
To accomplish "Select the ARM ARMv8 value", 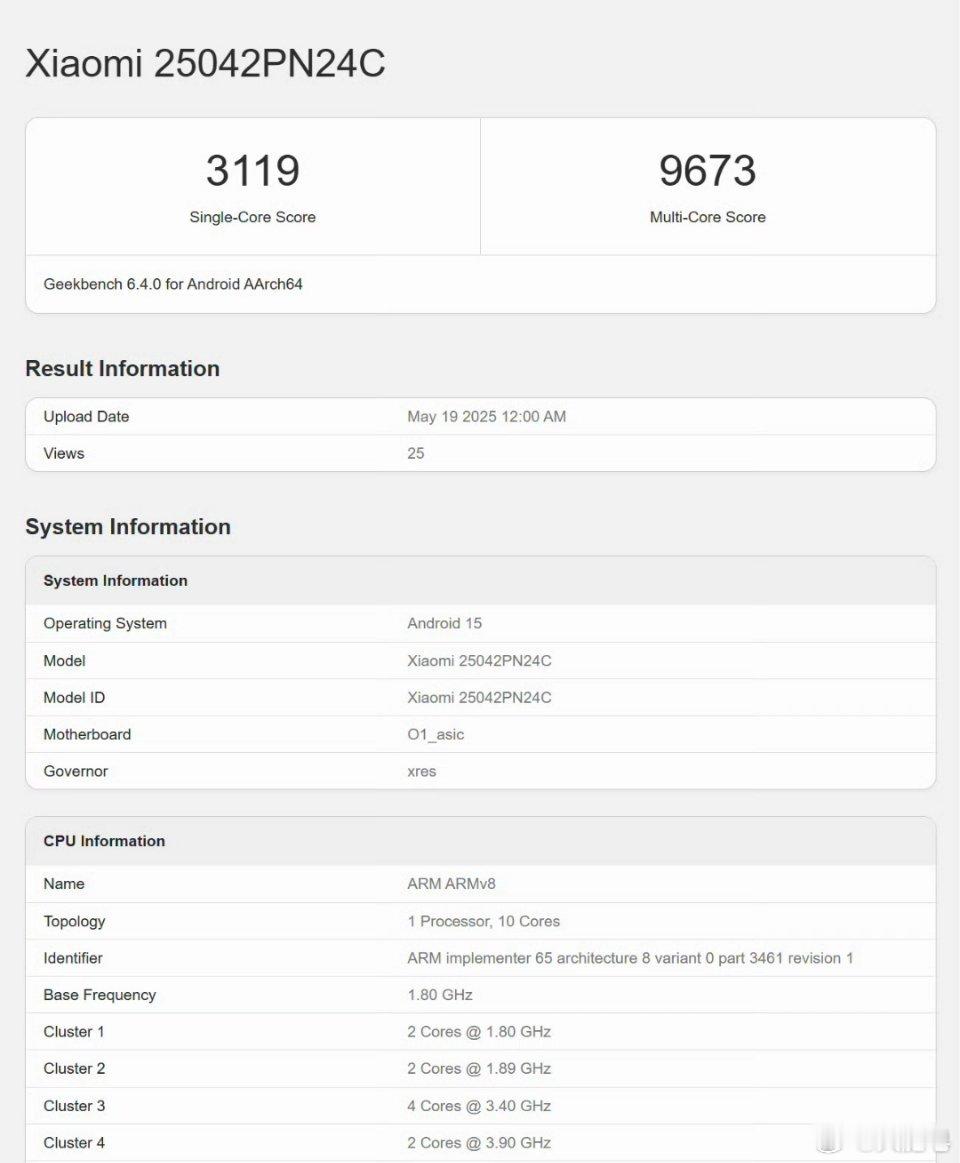I will click(x=451, y=884).
